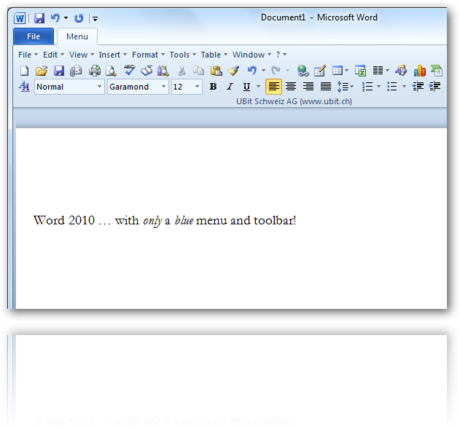Justify the paragraph text
This screenshot has height=429, width=460.
click(326, 87)
